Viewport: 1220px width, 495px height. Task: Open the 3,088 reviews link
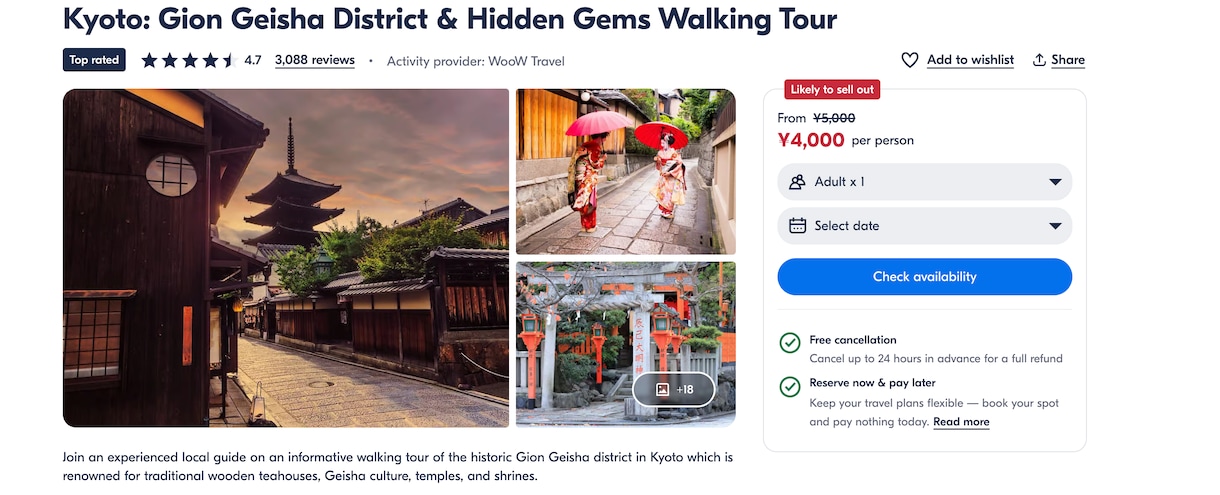tap(315, 60)
